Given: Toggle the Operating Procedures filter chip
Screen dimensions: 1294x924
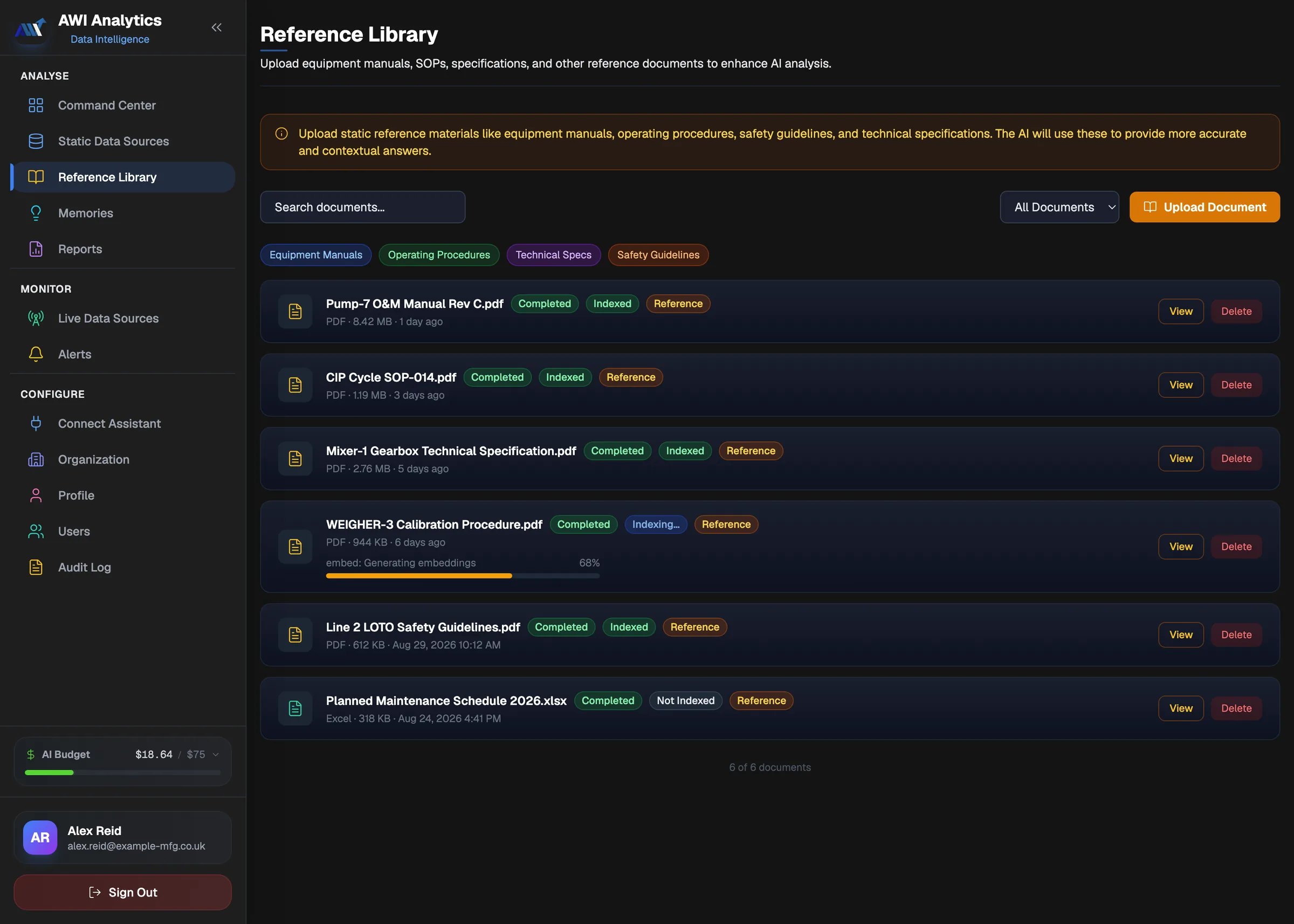Looking at the screenshot, I should click(439, 255).
